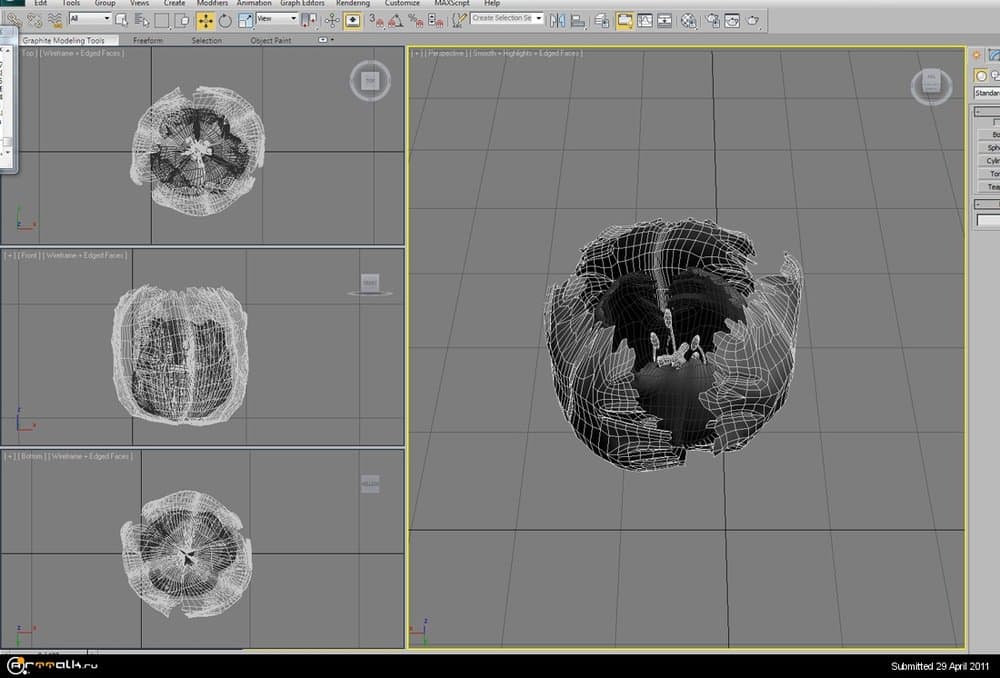Click the Sphere primitive button
This screenshot has height=678, width=1000.
click(x=989, y=147)
